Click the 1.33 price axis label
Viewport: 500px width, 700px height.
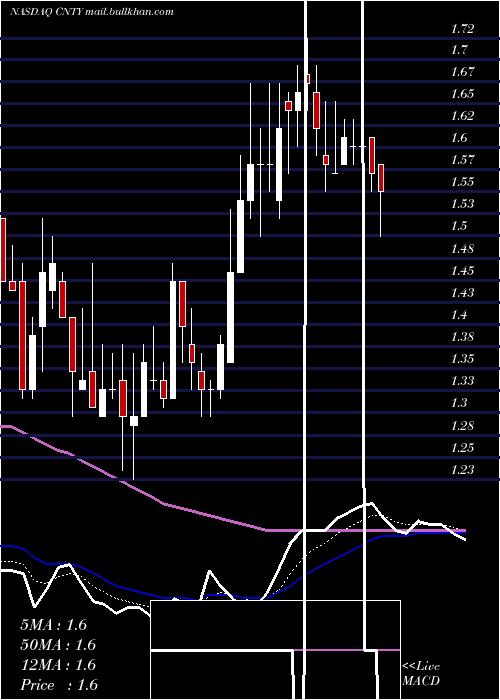(462, 381)
